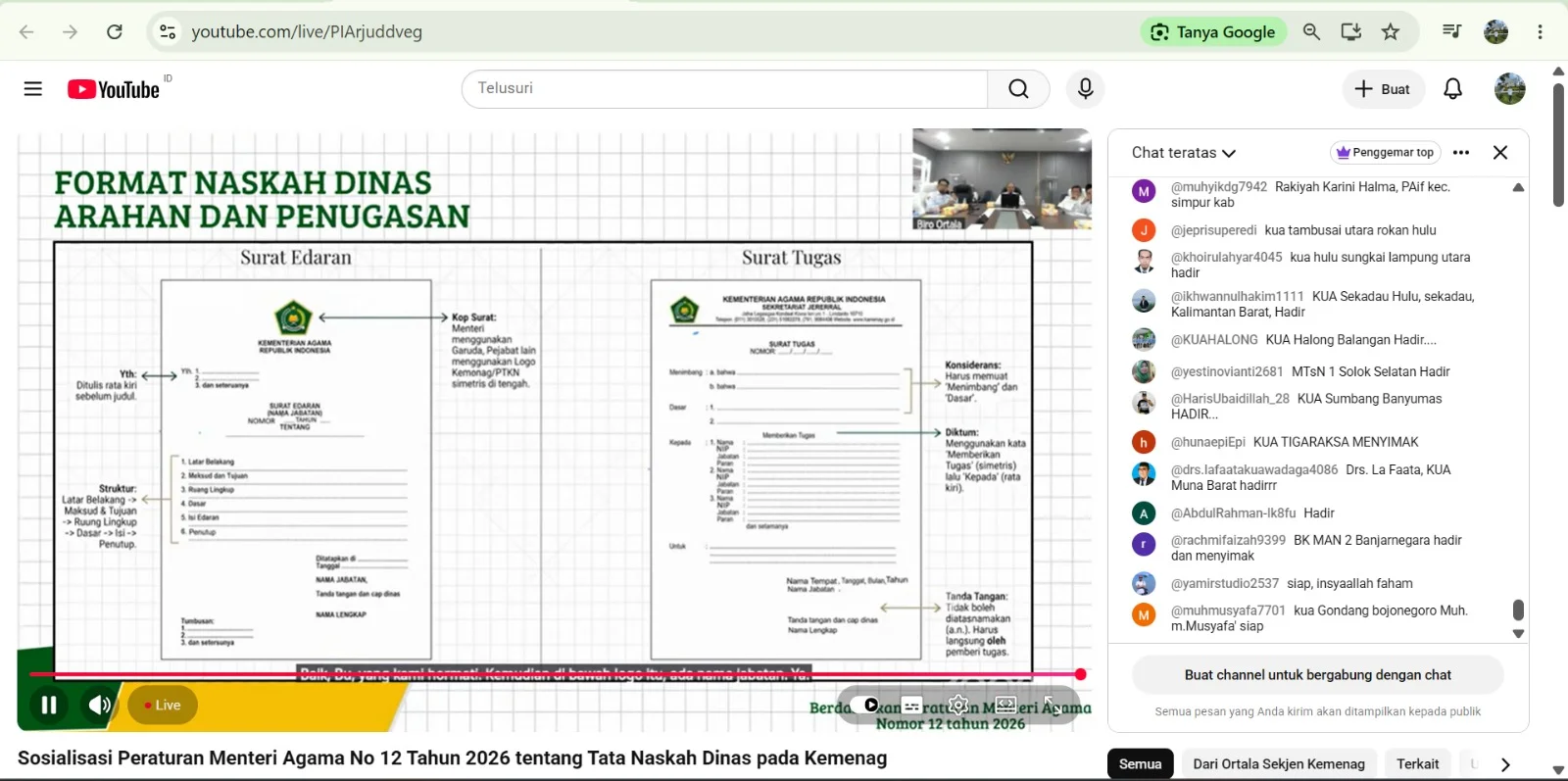Open @khoirulahyar4045 chat author
This screenshot has height=781, width=1568.
(1226, 258)
